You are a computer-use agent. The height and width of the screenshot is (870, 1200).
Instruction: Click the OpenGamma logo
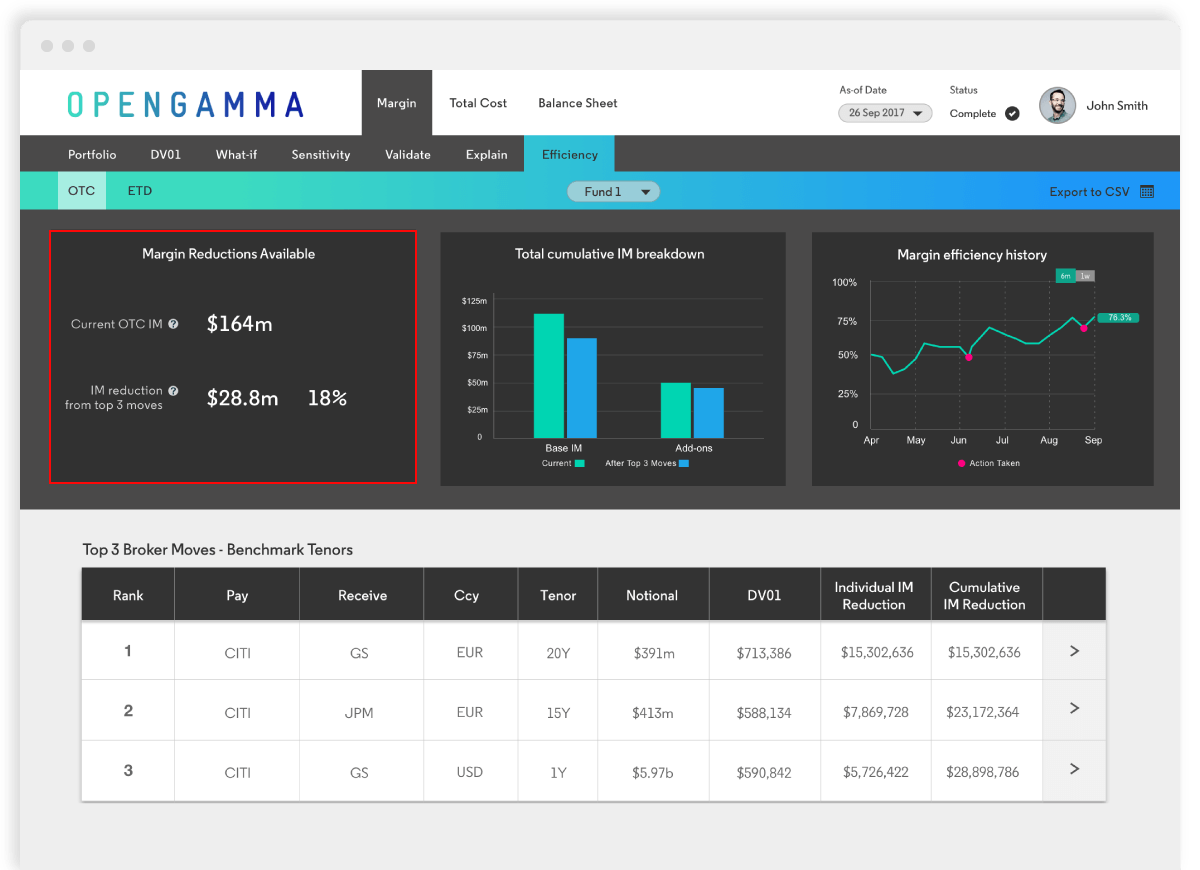(185, 104)
